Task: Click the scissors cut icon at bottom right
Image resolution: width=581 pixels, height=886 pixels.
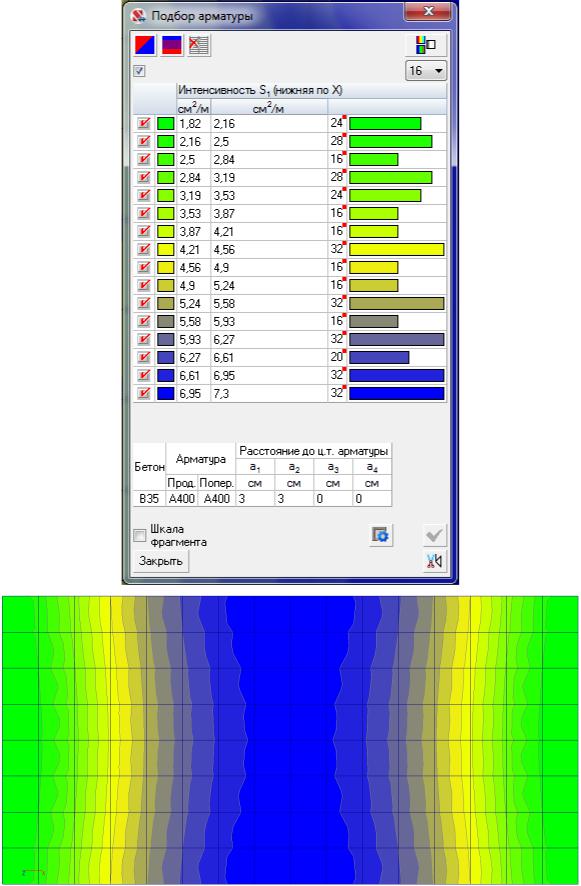Action: pyautogui.click(x=434, y=561)
